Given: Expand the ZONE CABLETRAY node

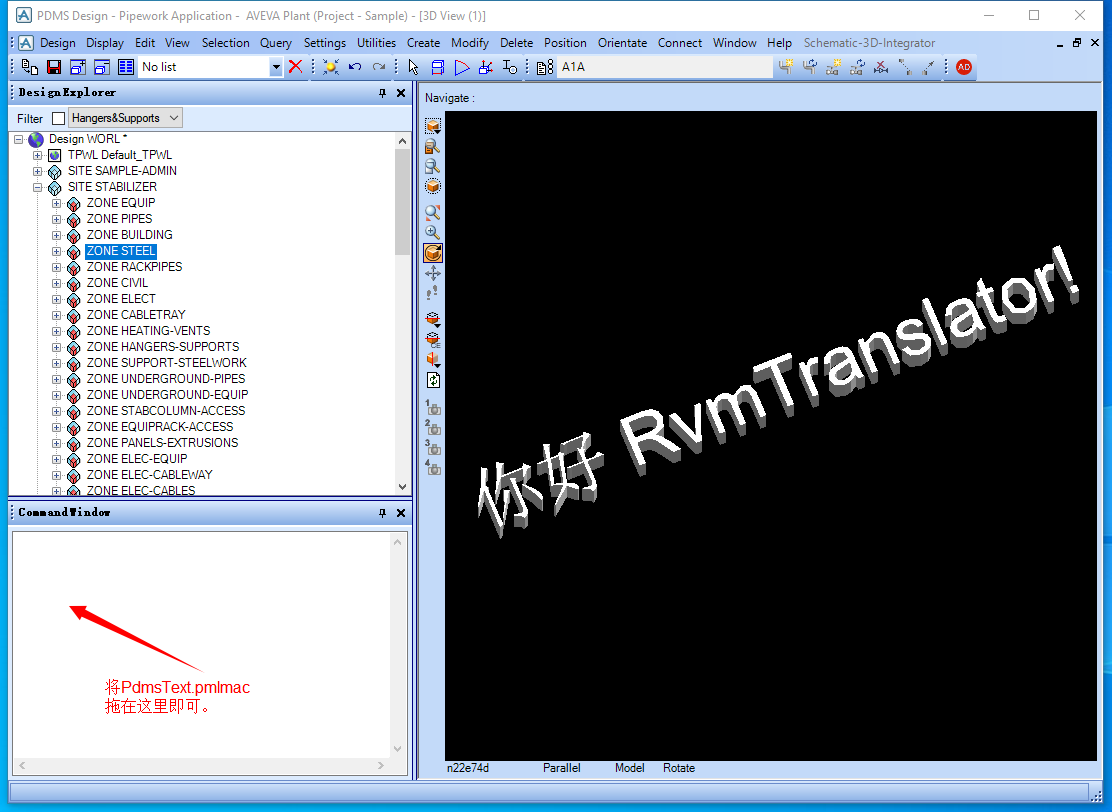Looking at the screenshot, I should pos(57,315).
